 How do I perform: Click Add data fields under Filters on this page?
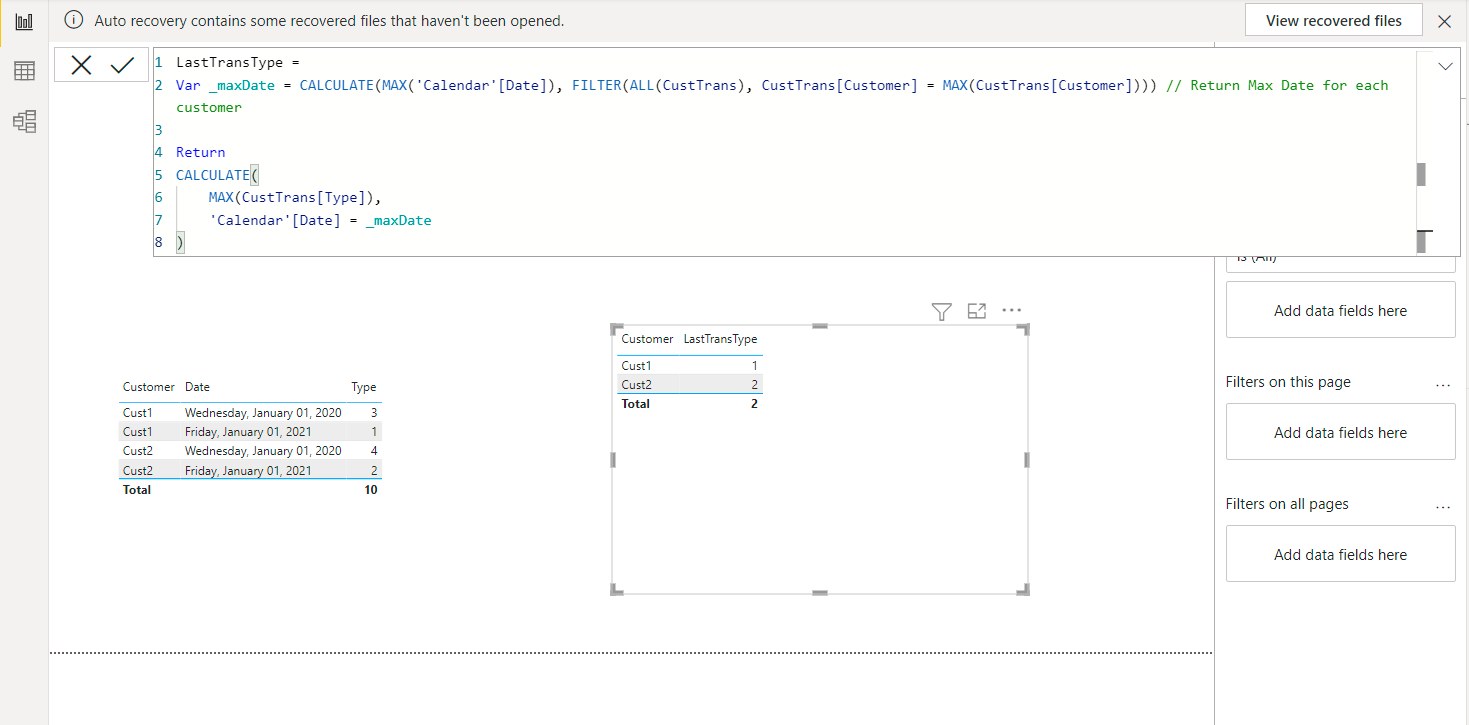(1340, 432)
